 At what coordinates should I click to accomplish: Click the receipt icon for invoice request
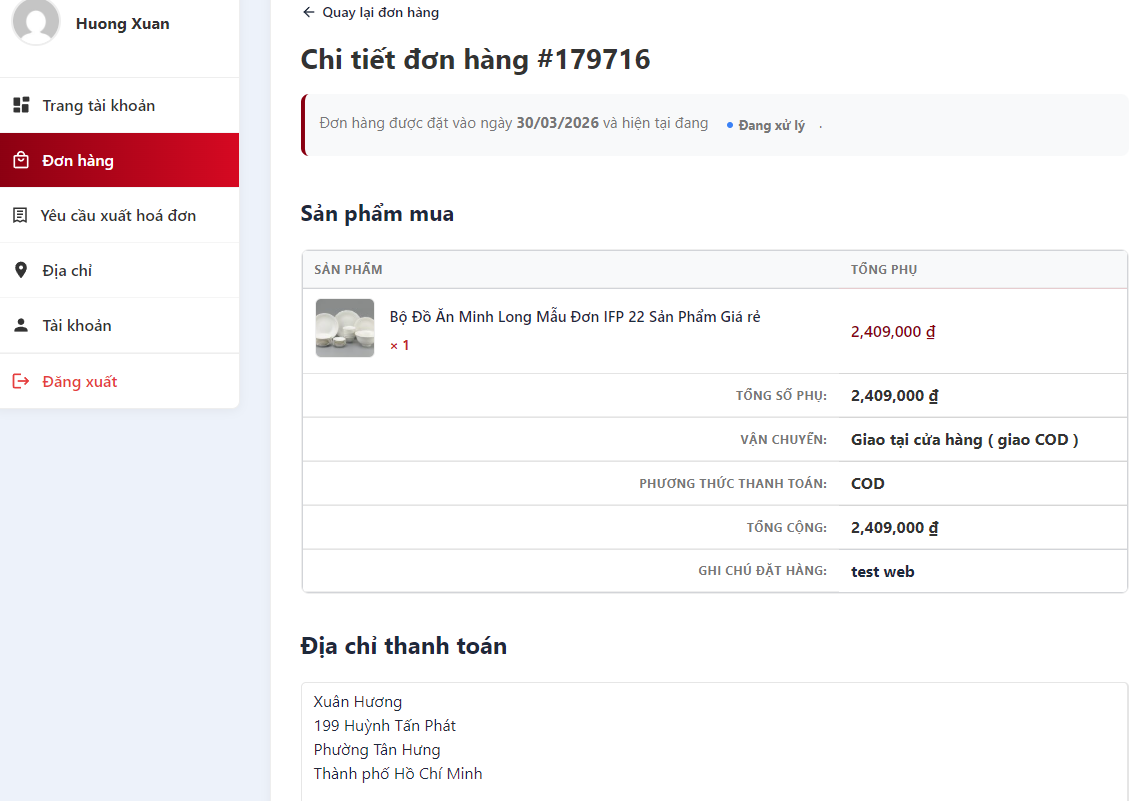(x=20, y=215)
